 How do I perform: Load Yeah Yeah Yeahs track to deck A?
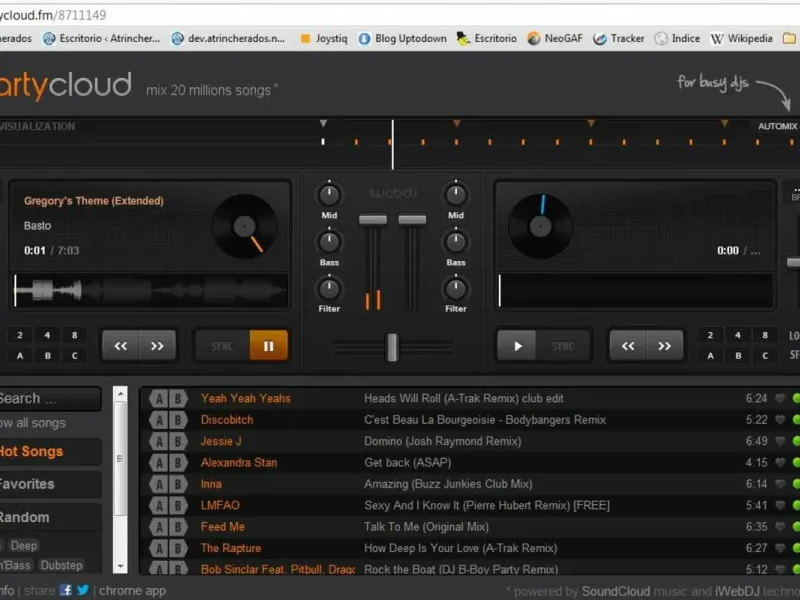coord(159,398)
